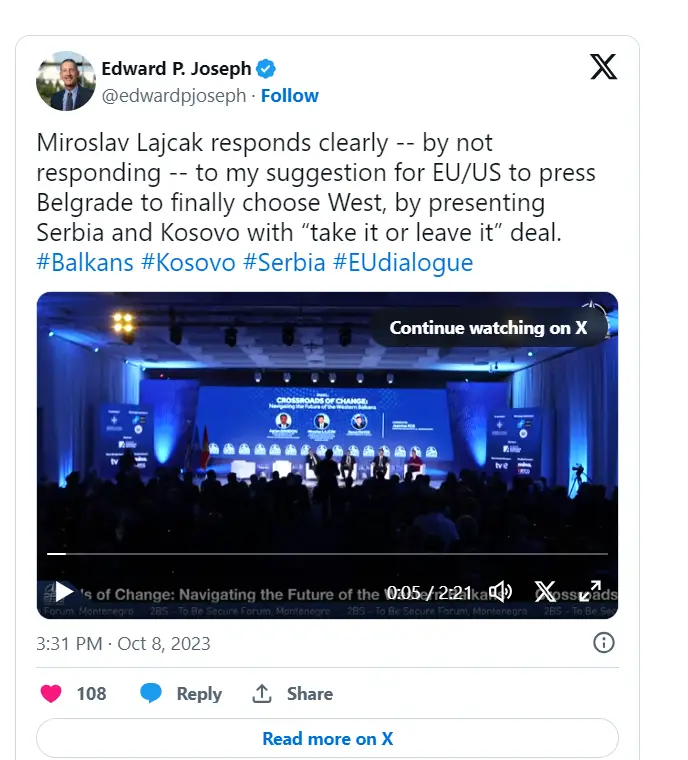This screenshot has width=688, height=760.
Task: Open tweet info circle icon
Action: (x=604, y=643)
